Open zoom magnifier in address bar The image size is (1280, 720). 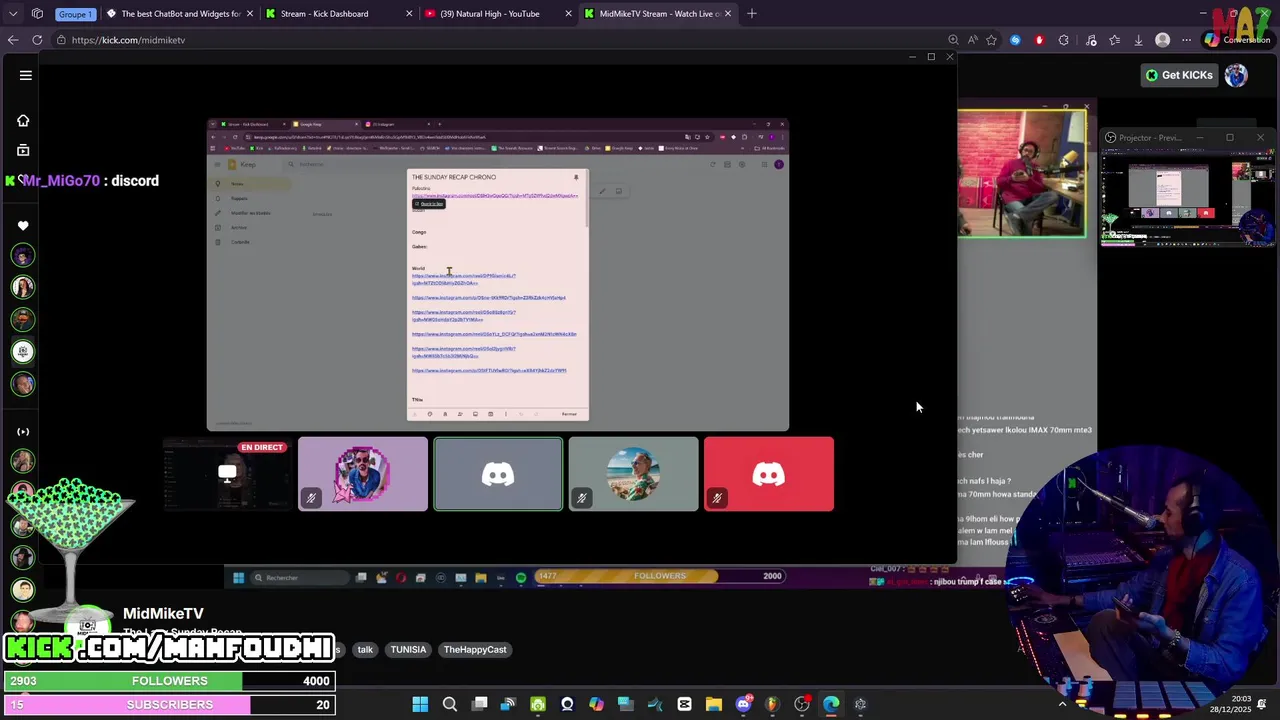tap(953, 40)
